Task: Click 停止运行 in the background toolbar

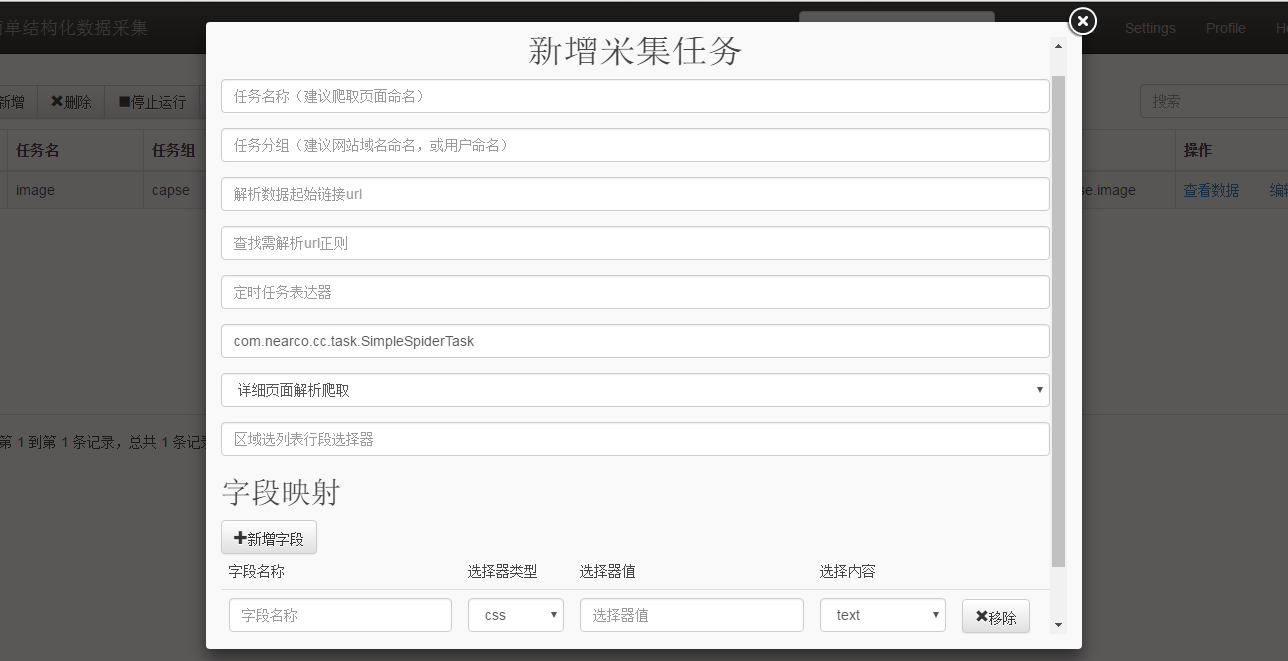Action: click(152, 101)
